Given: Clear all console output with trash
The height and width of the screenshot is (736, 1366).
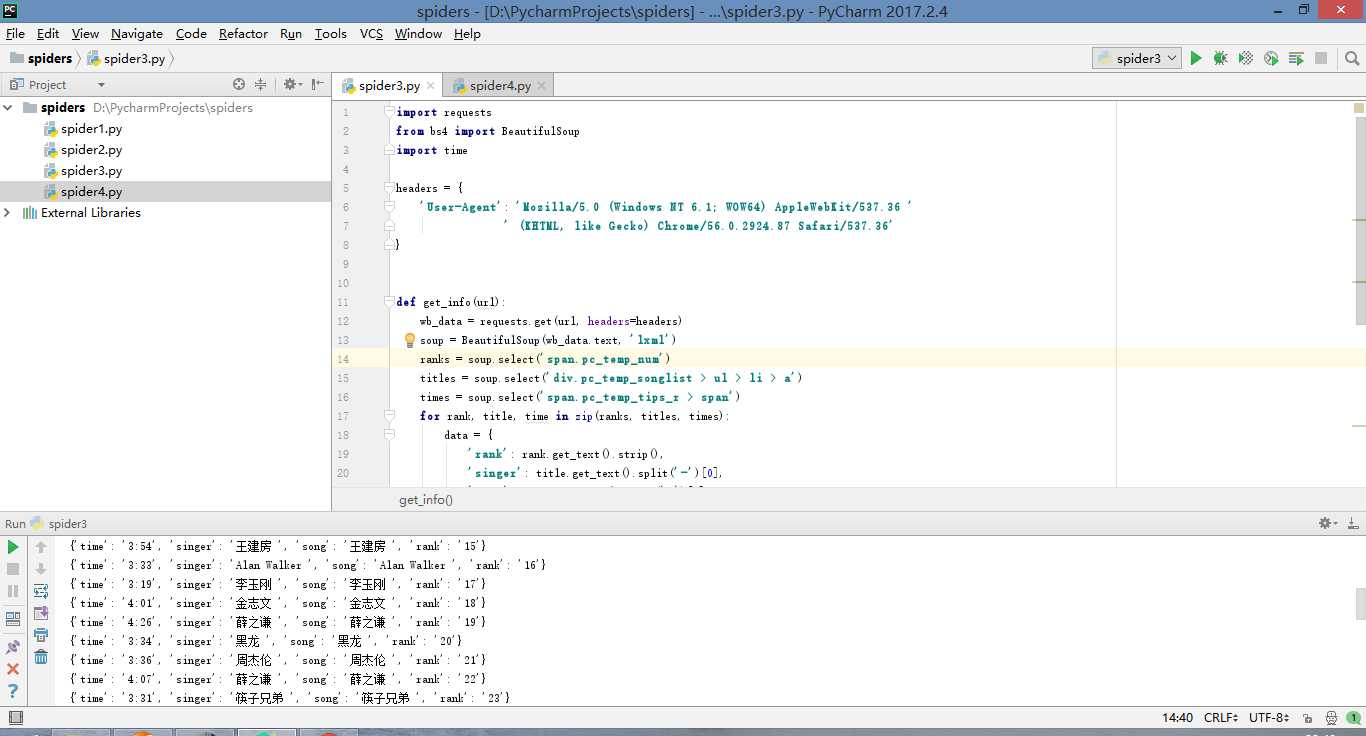Looking at the screenshot, I should coord(41,657).
